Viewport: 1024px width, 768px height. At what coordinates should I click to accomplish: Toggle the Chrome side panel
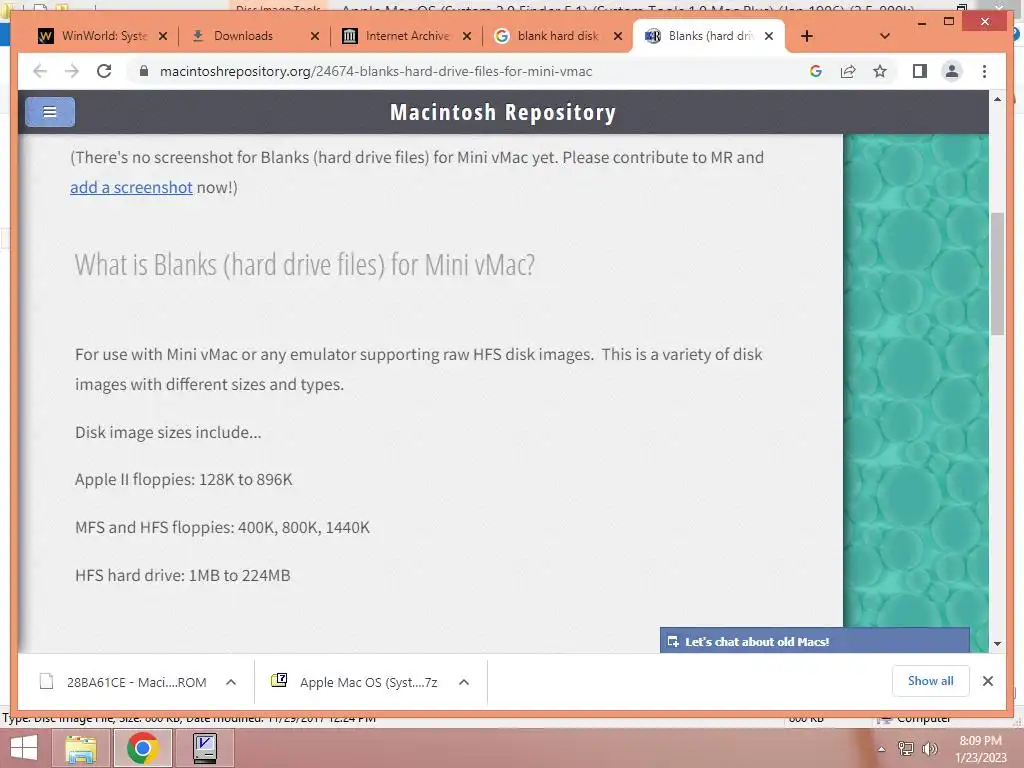pos(920,71)
